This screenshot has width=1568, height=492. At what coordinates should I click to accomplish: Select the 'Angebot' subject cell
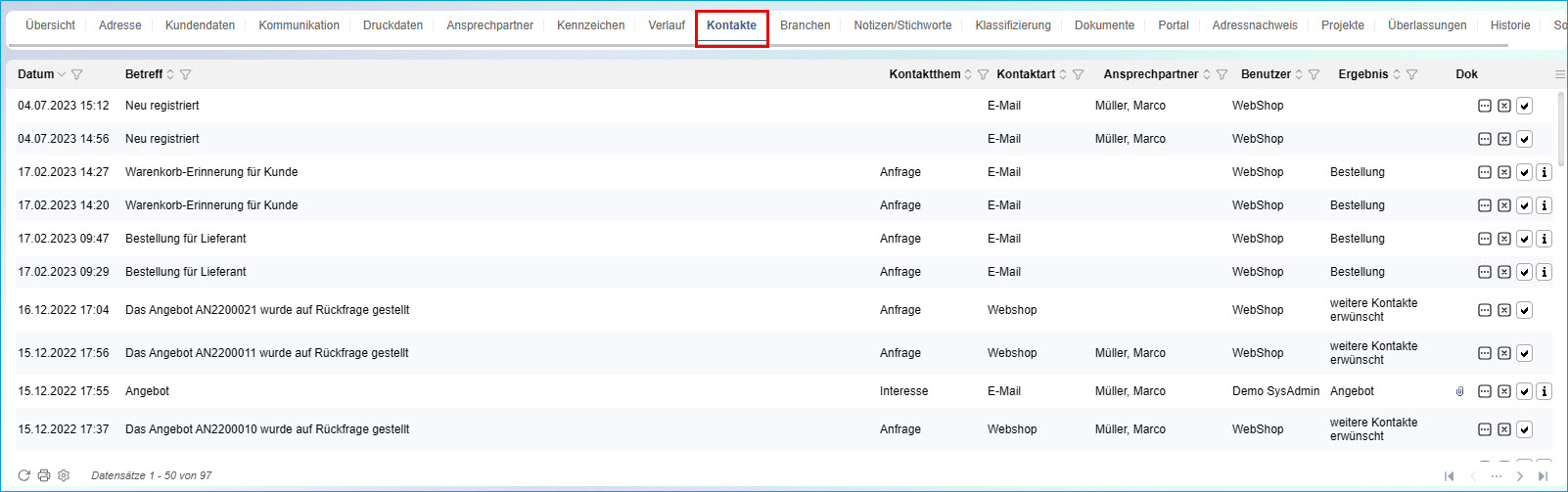[148, 391]
